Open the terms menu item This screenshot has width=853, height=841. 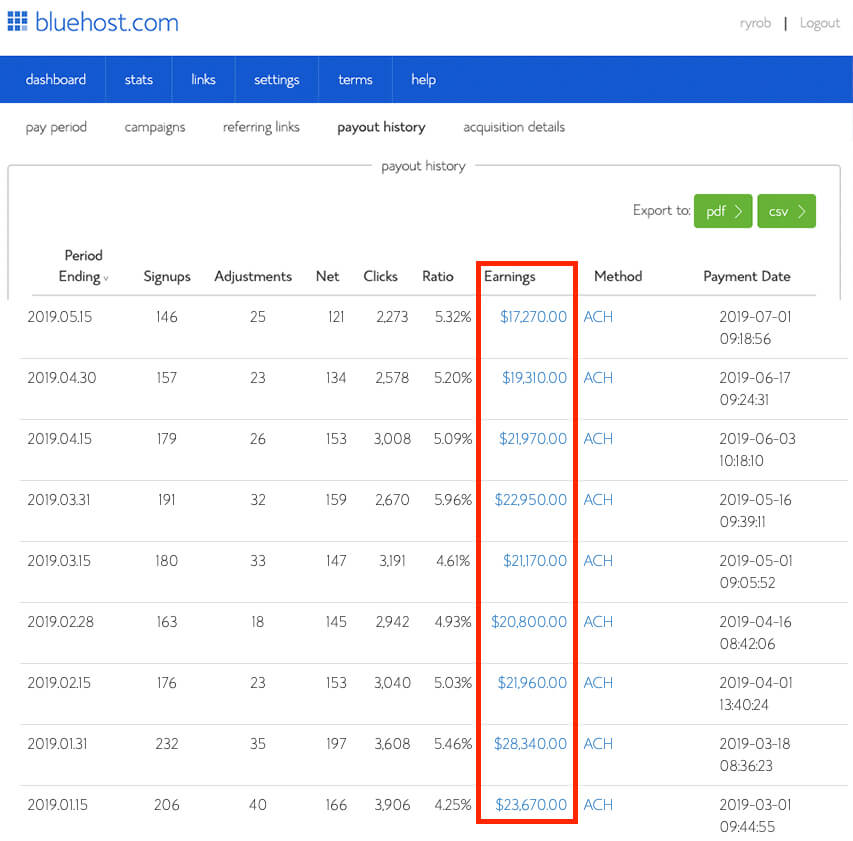tap(355, 79)
